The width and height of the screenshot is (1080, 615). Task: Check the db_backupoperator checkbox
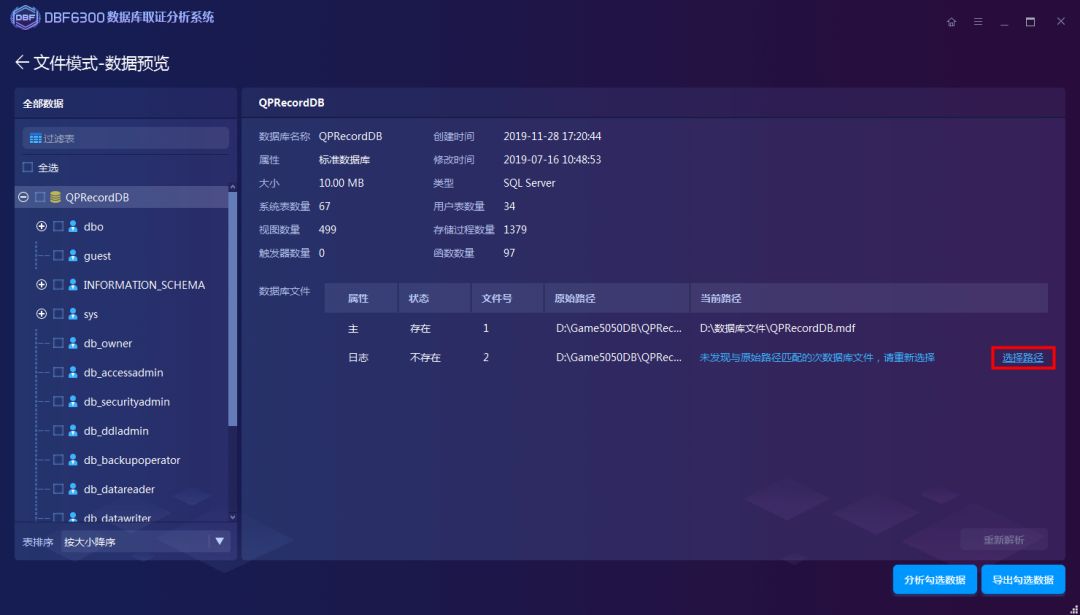[58, 460]
